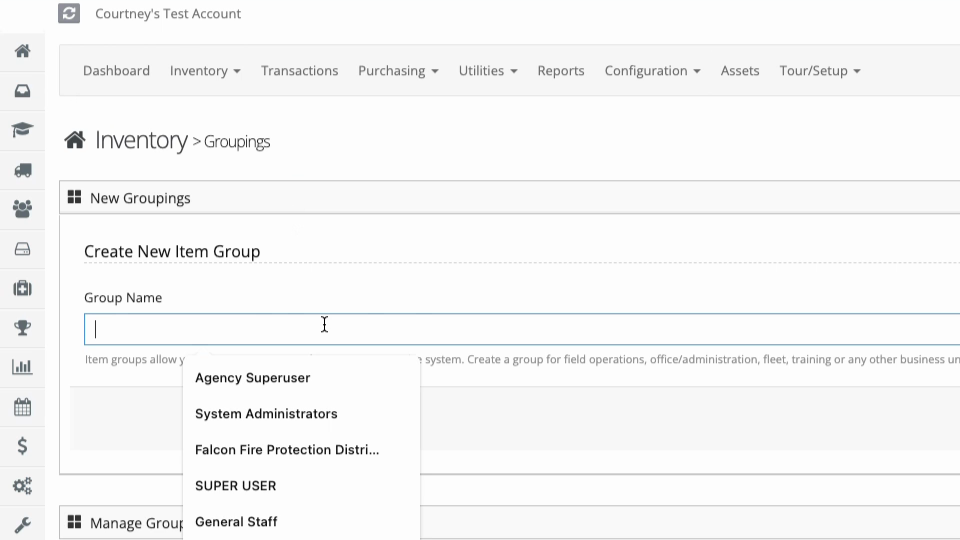This screenshot has height=540, width=960.
Task: Open the calendar sidebar icon
Action: (23, 407)
